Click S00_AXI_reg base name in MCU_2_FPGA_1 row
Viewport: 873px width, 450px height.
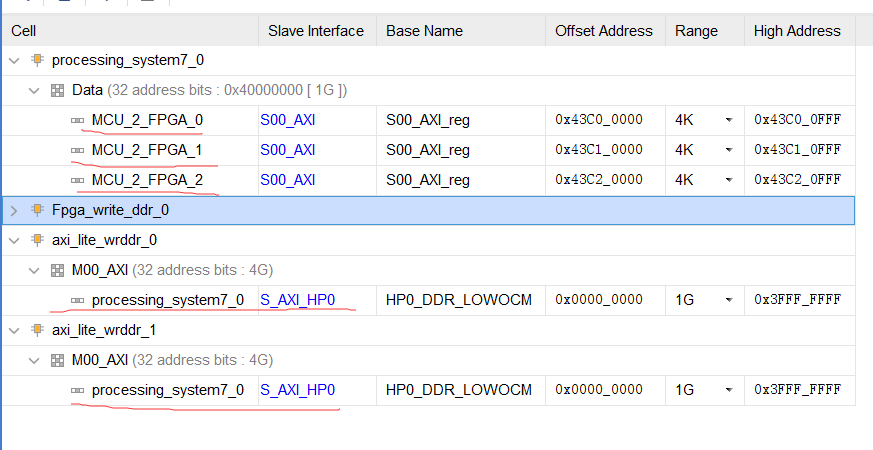pyautogui.click(x=428, y=150)
